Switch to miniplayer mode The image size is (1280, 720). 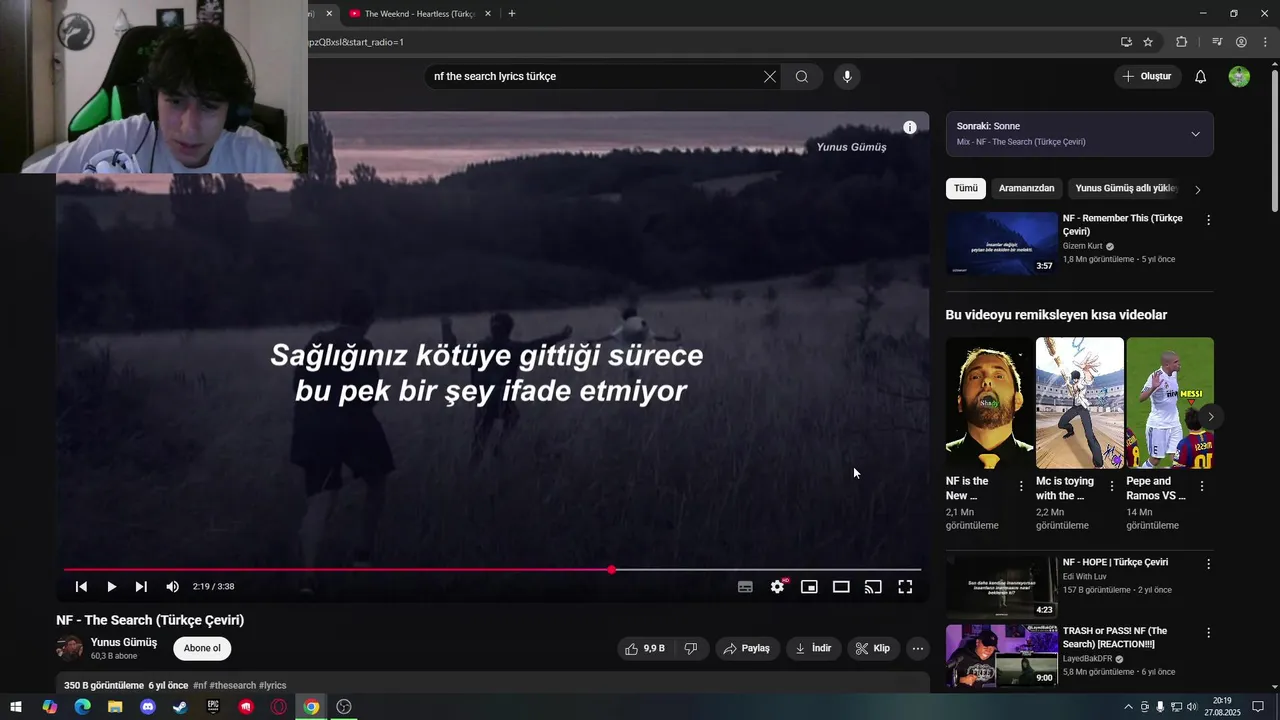[809, 587]
